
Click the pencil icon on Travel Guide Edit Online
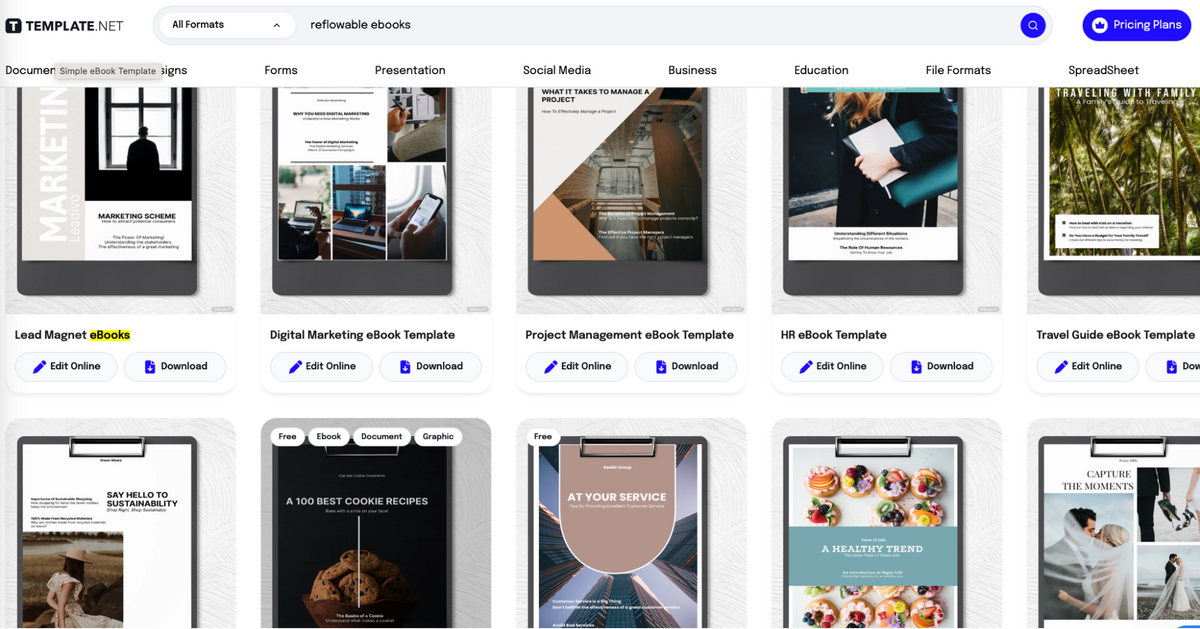[x=1062, y=367]
